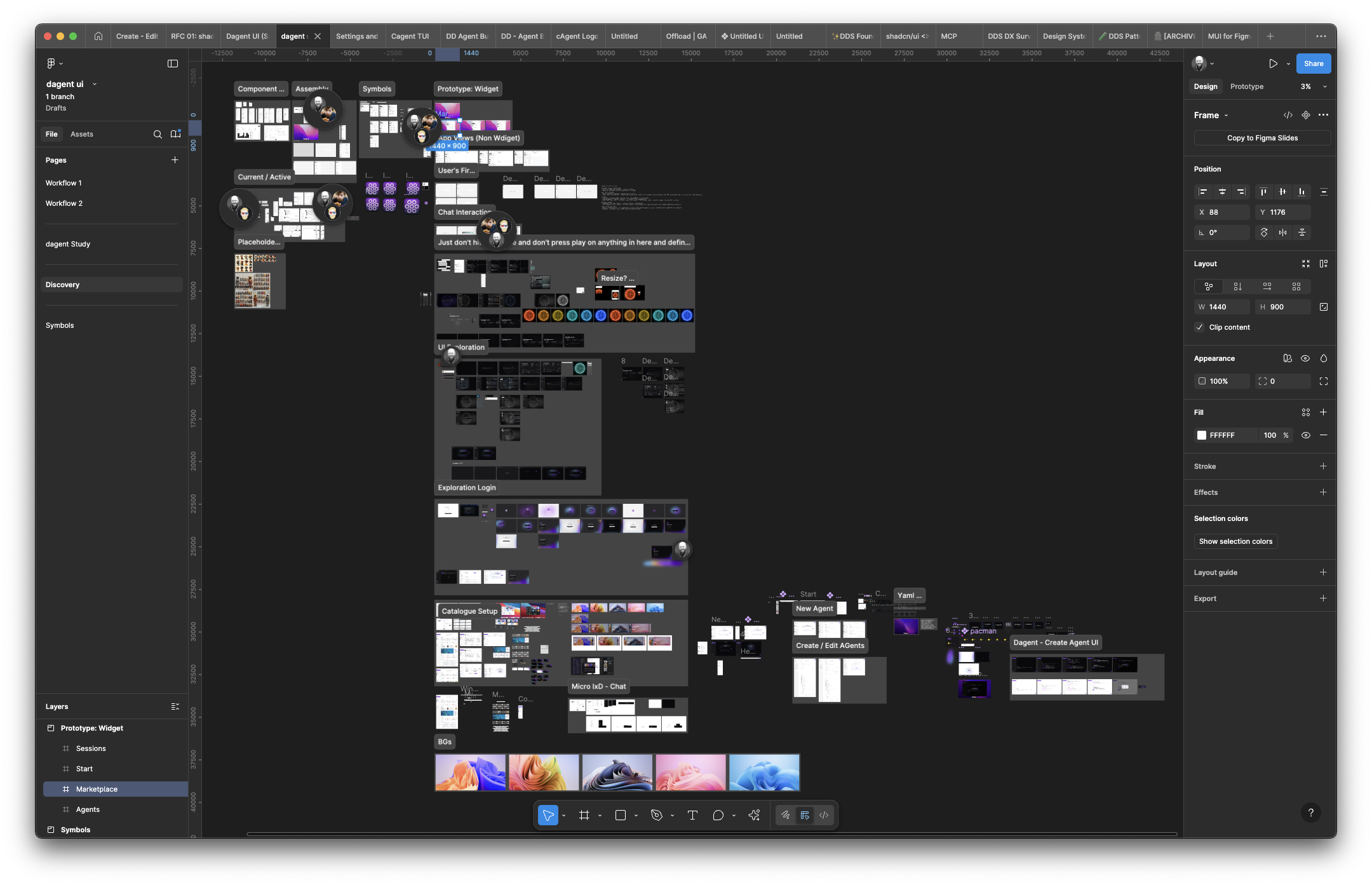Click the Share button
Screen dimensions: 1372x885
(x=1313, y=64)
